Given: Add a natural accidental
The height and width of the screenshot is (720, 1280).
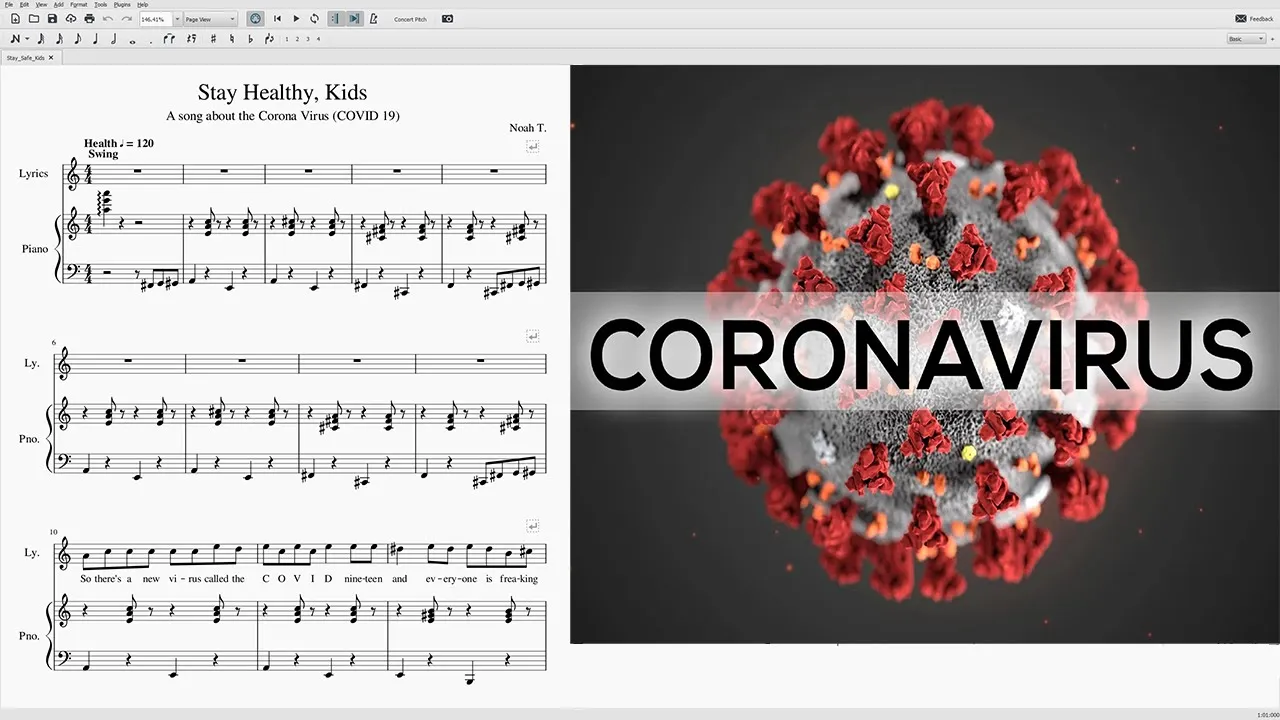Looking at the screenshot, I should point(232,39).
